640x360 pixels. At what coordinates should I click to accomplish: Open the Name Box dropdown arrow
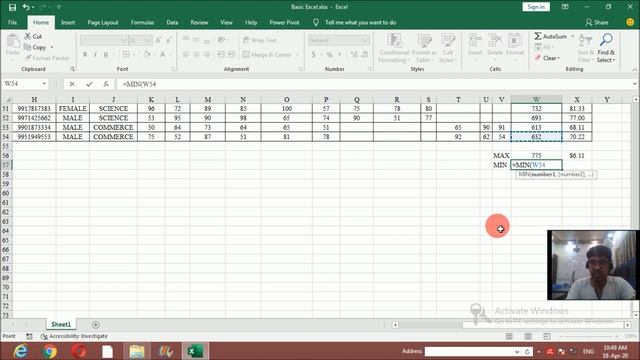click(44, 84)
